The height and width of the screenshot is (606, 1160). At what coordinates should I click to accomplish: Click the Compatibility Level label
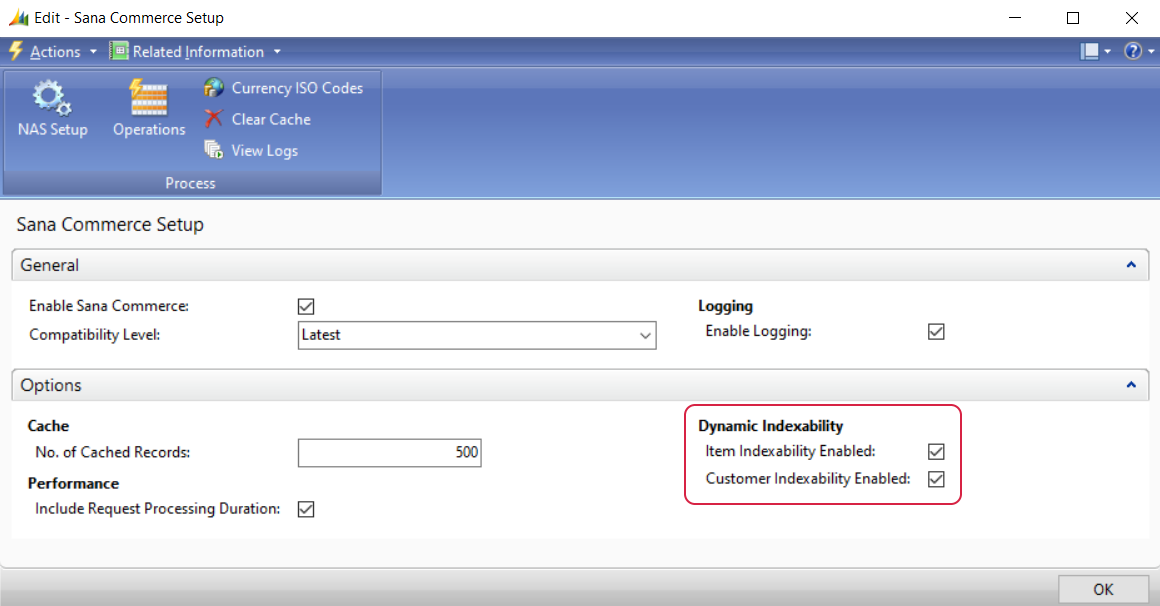(95, 334)
